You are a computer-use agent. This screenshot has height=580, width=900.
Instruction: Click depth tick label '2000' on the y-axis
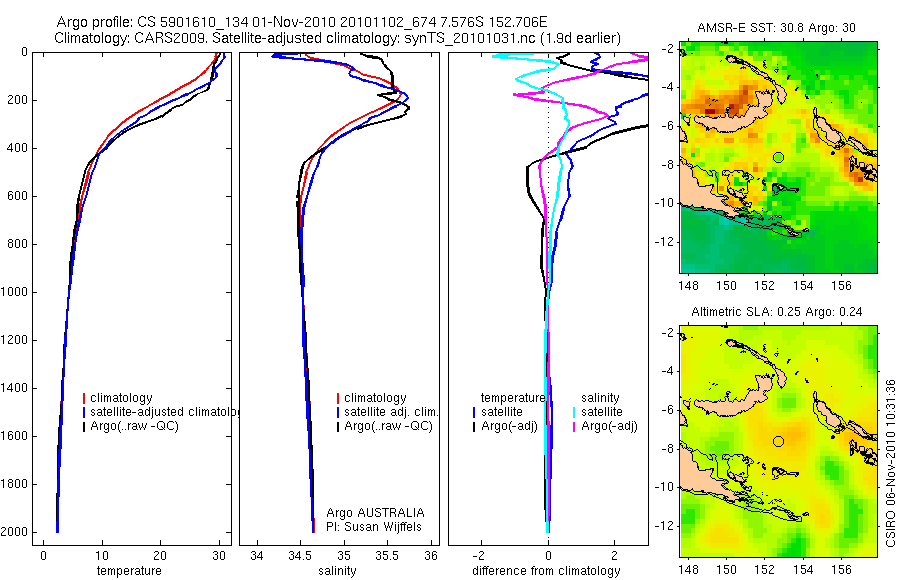click(x=14, y=532)
